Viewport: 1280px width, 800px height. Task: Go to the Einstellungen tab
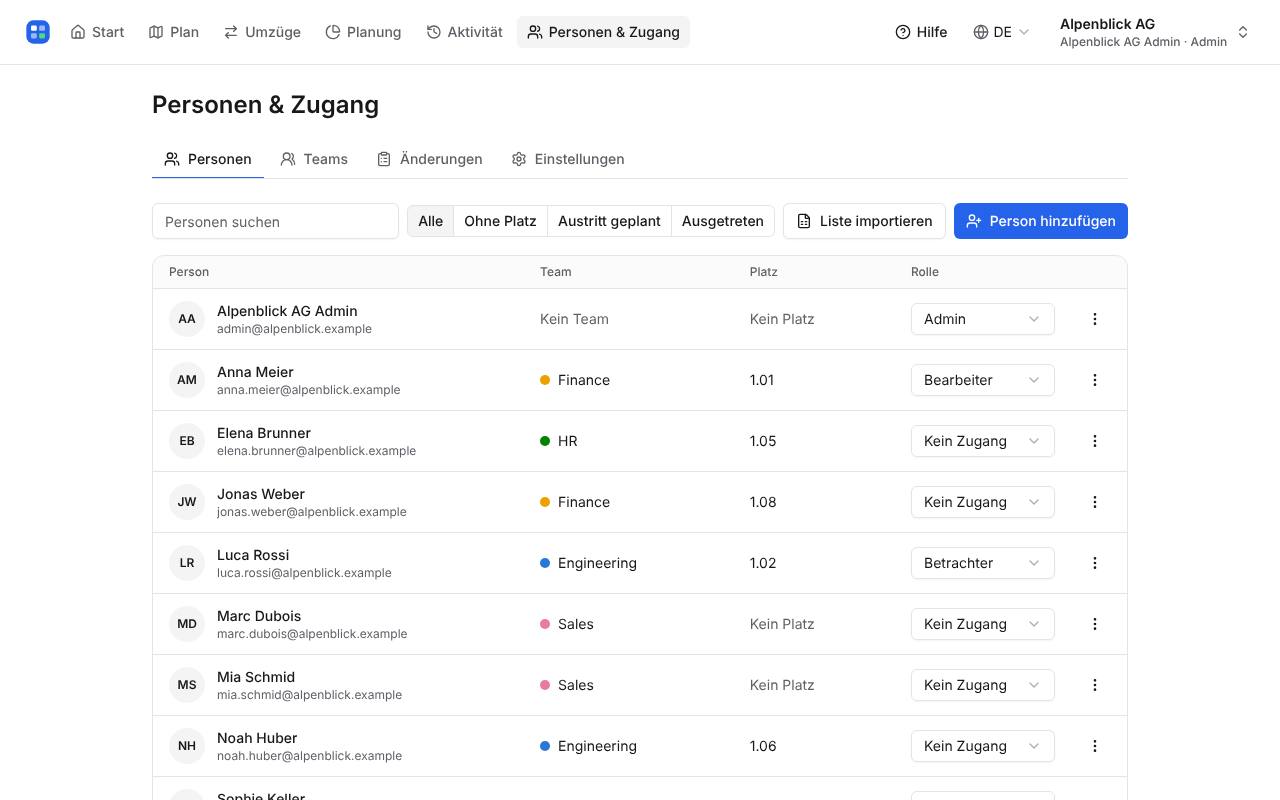click(568, 159)
